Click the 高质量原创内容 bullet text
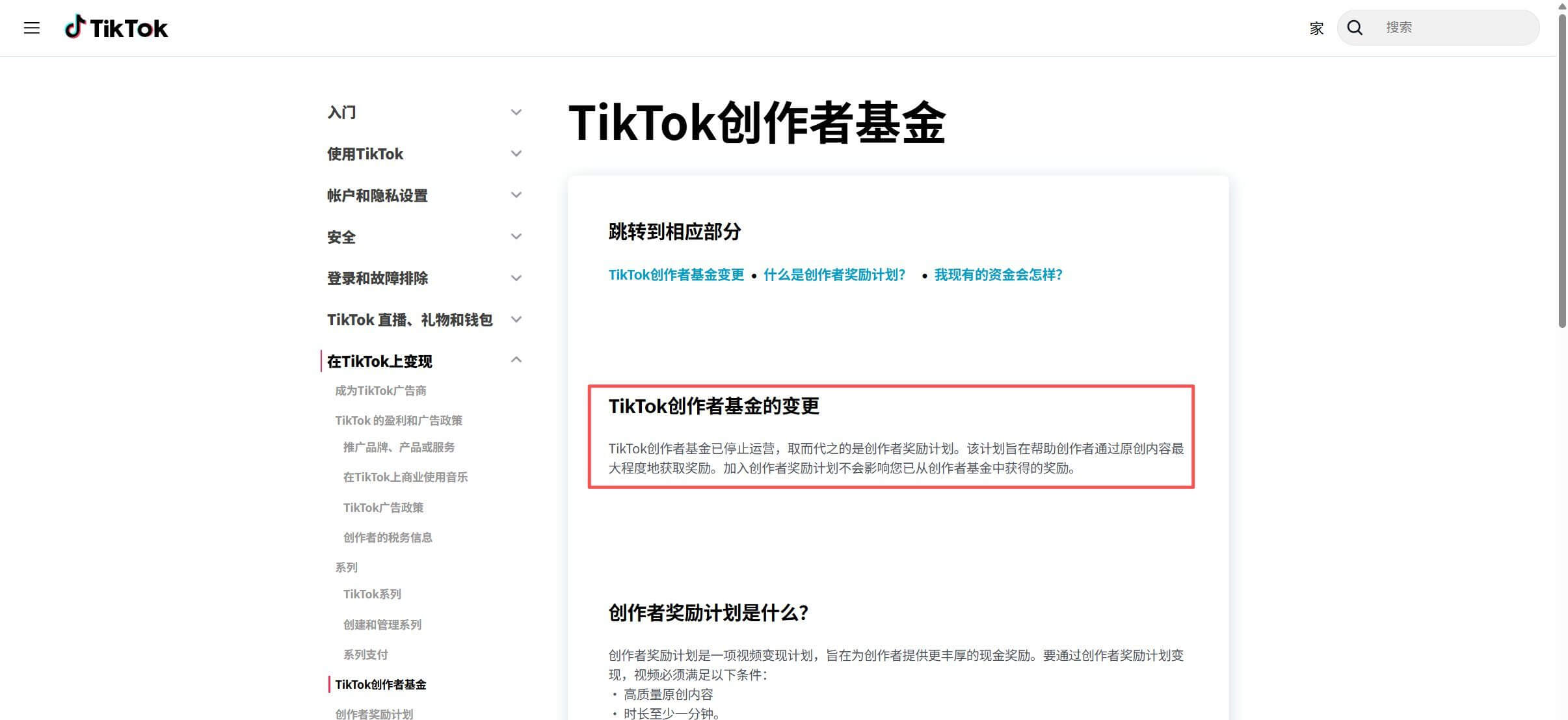1568x720 pixels. [669, 695]
